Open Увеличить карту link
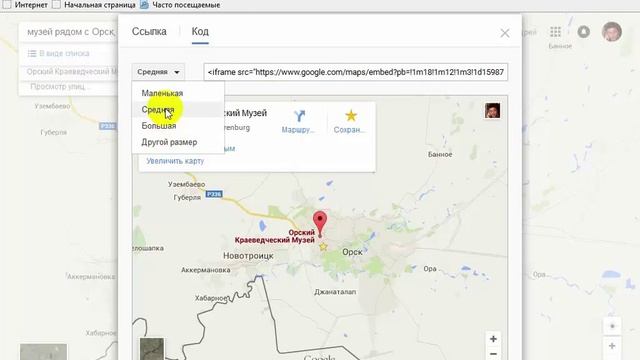The image size is (640, 360). tap(175, 161)
